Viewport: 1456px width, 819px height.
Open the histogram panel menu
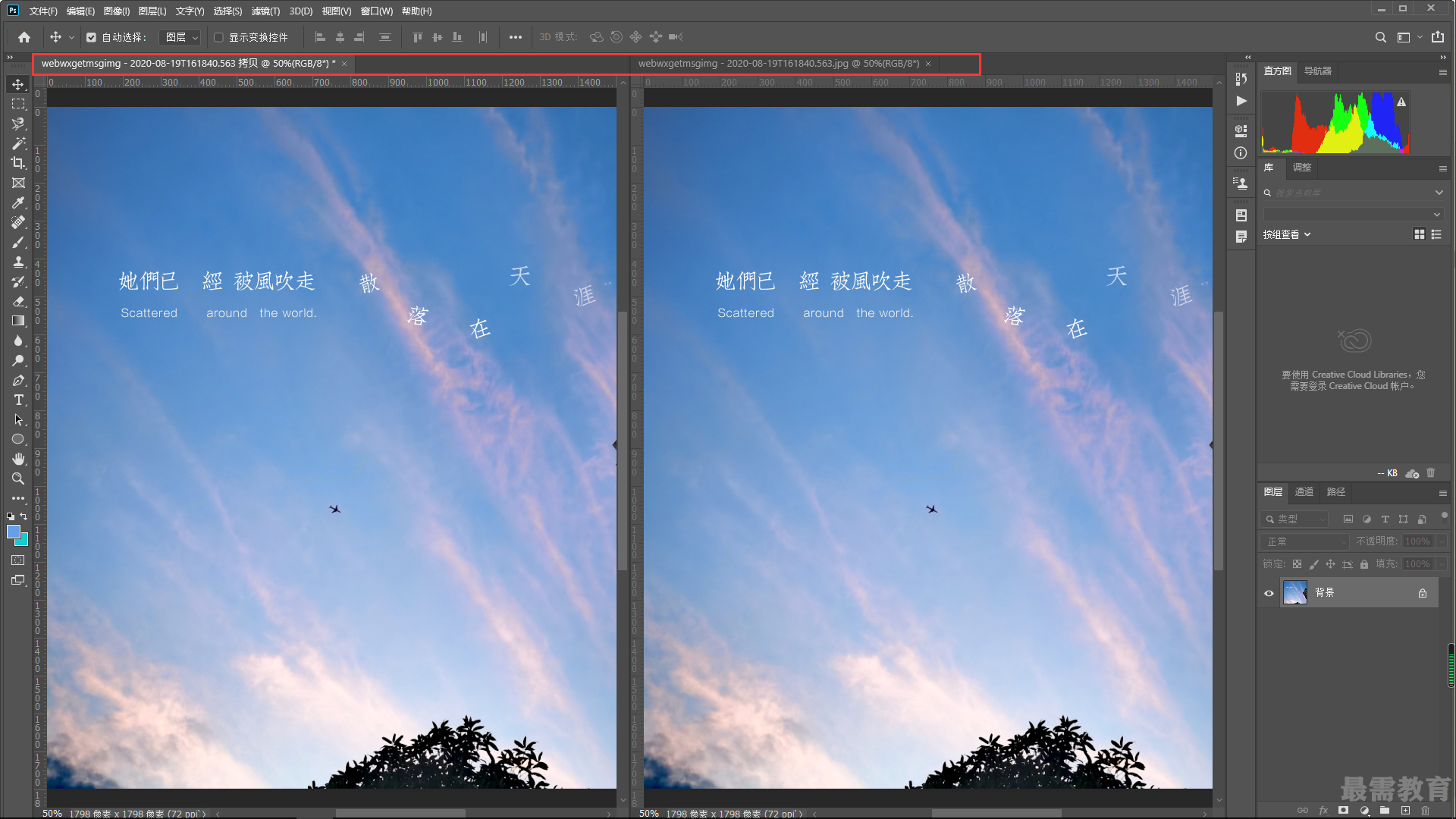click(1443, 72)
